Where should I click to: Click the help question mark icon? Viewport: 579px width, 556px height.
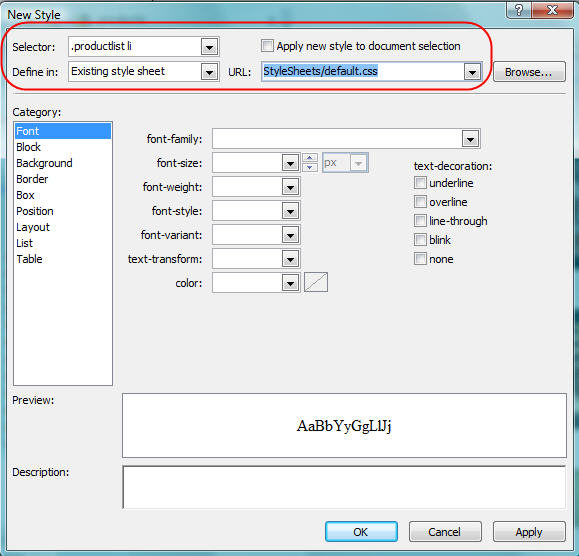[519, 9]
